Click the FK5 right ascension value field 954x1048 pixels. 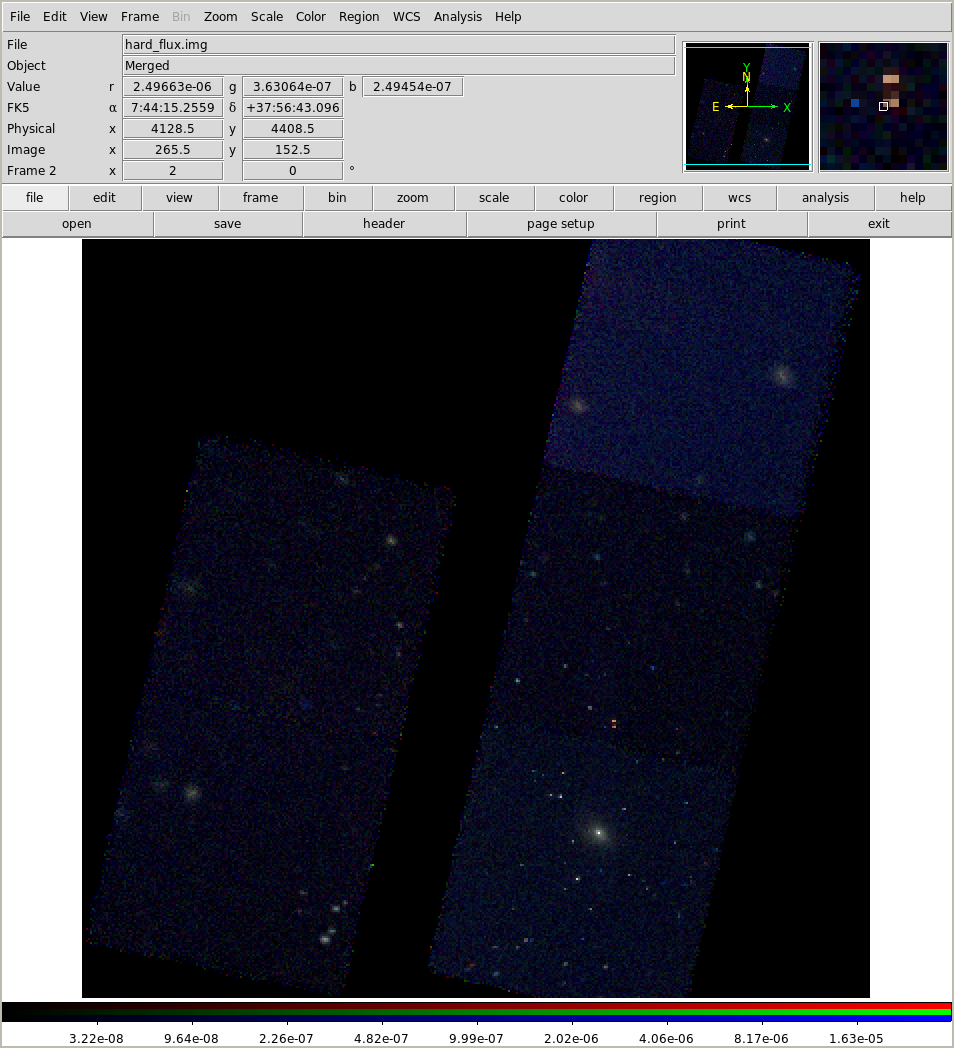(x=172, y=108)
